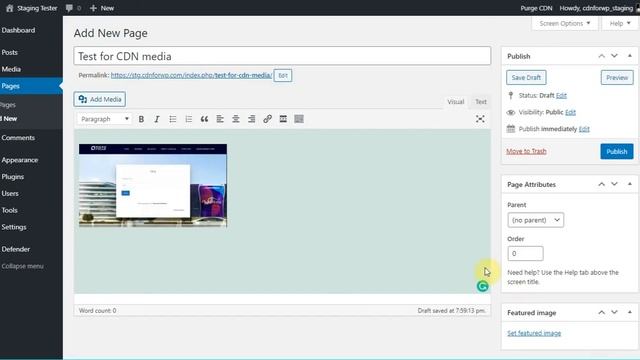Click Staging Tester site name
The height and width of the screenshot is (360, 640).
click(x=37, y=8)
